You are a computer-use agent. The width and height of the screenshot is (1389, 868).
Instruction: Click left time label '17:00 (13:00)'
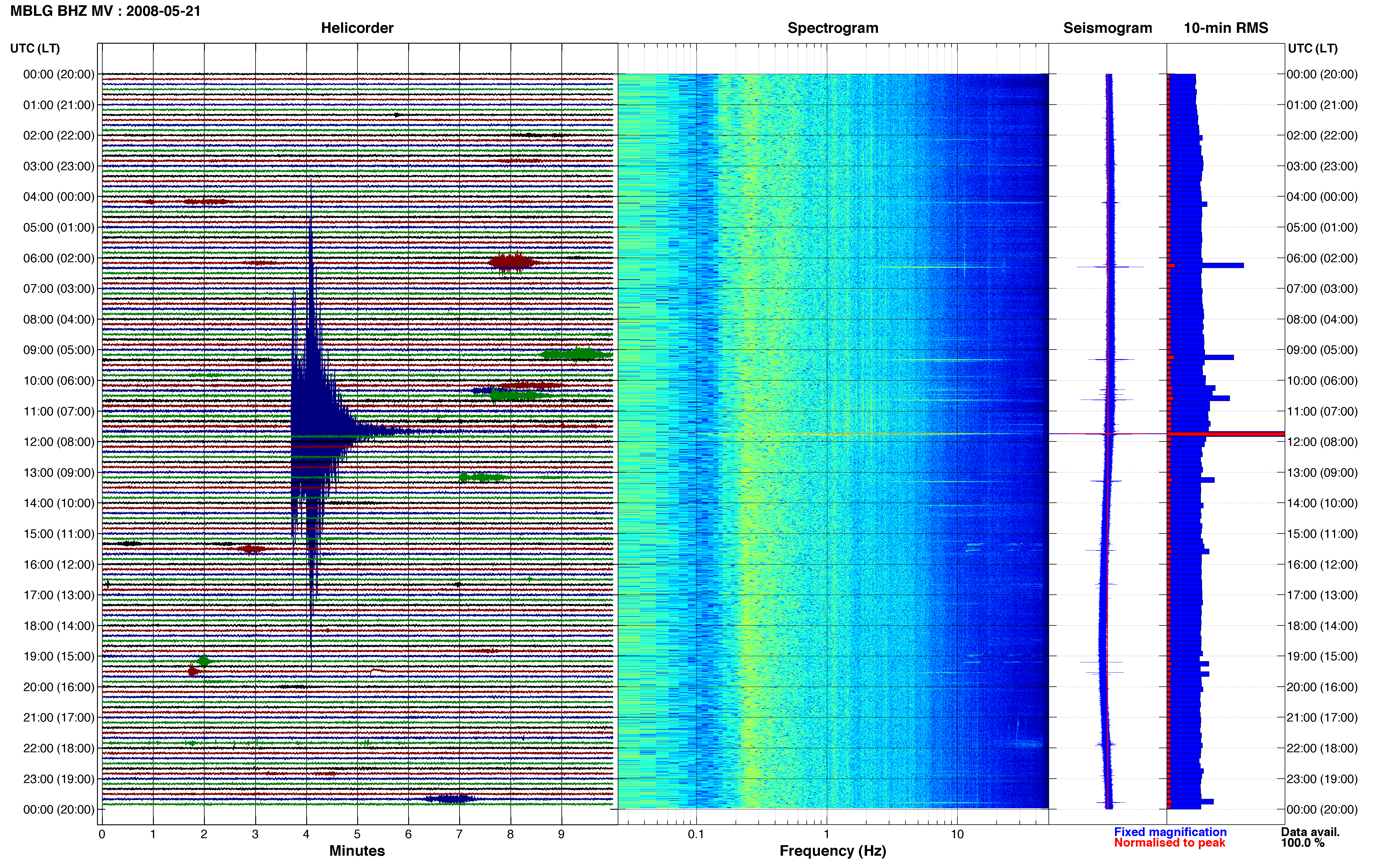[x=59, y=595]
